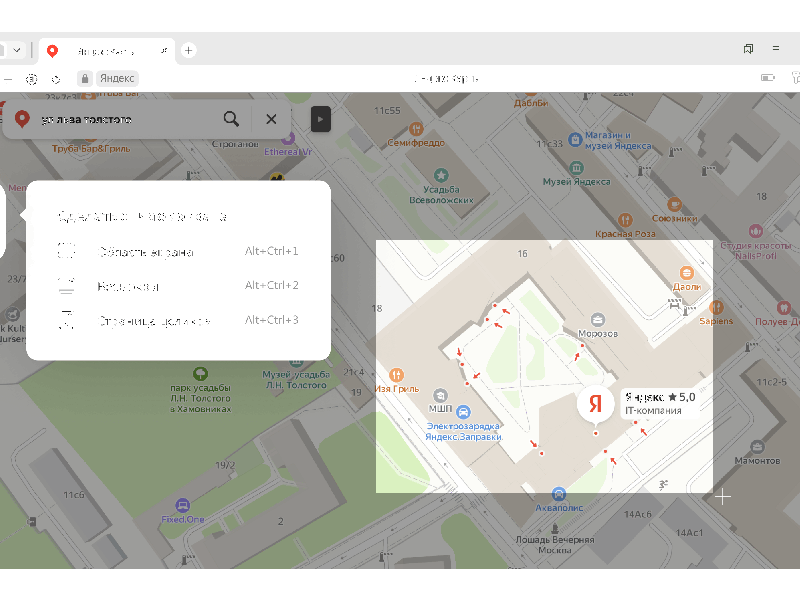Viewport: 800px width, 600px height.
Task: Click the 'Лошадь Вечерняя Москва' map label
Action: tap(555, 545)
